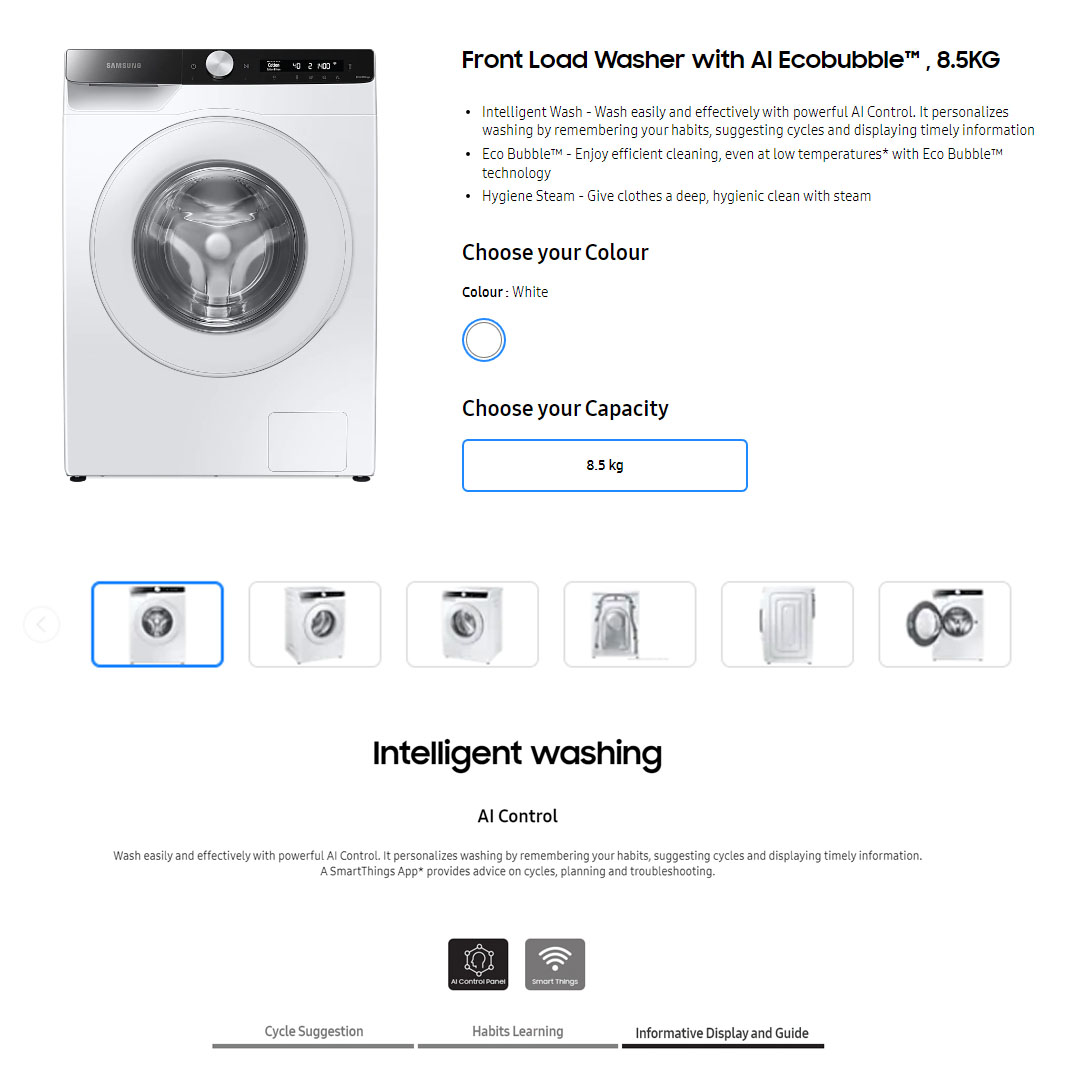Show the back-view washer thumbnail

pyautogui.click(x=787, y=624)
